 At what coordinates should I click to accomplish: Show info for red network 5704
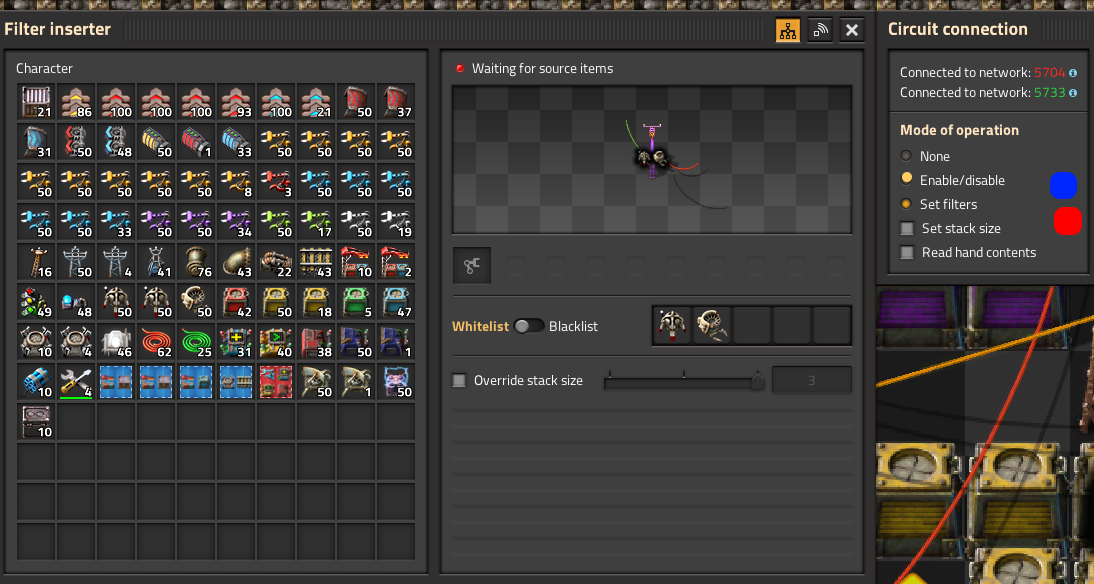1073,73
